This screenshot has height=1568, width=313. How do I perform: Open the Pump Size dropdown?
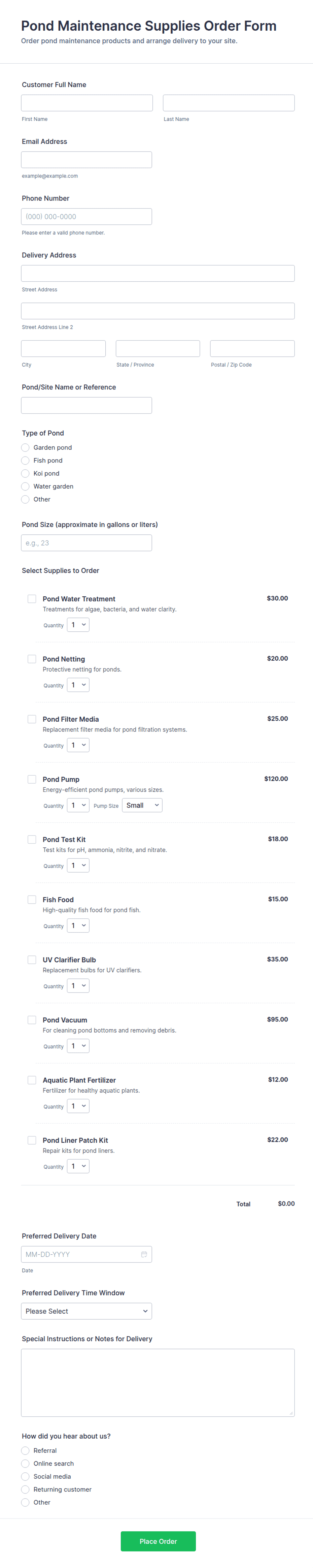pos(142,805)
